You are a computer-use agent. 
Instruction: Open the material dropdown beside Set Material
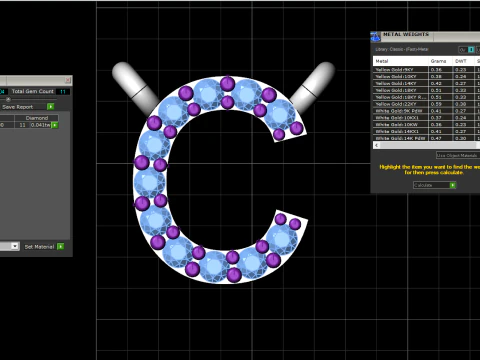(15, 246)
